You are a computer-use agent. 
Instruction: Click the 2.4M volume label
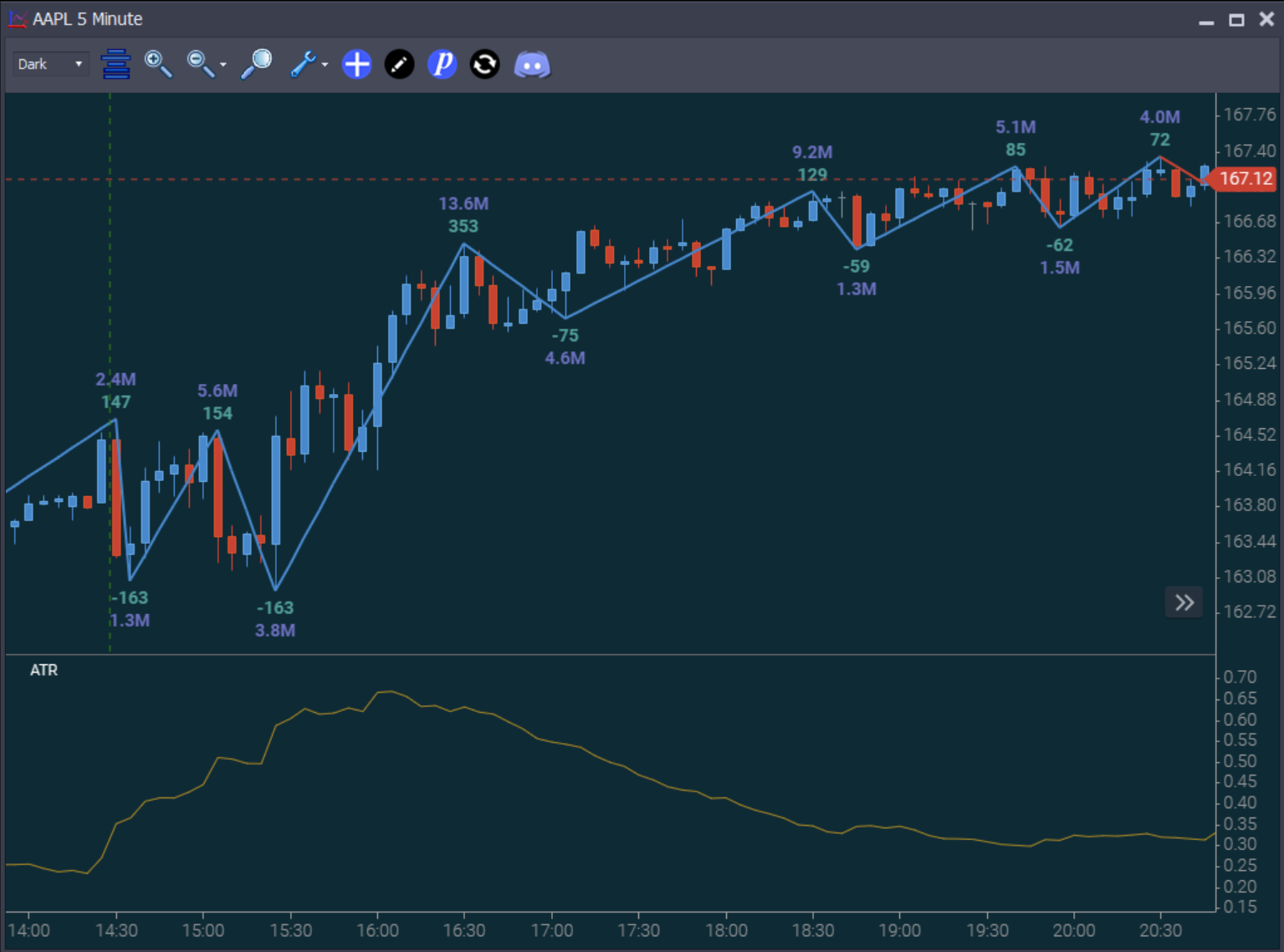tap(115, 379)
